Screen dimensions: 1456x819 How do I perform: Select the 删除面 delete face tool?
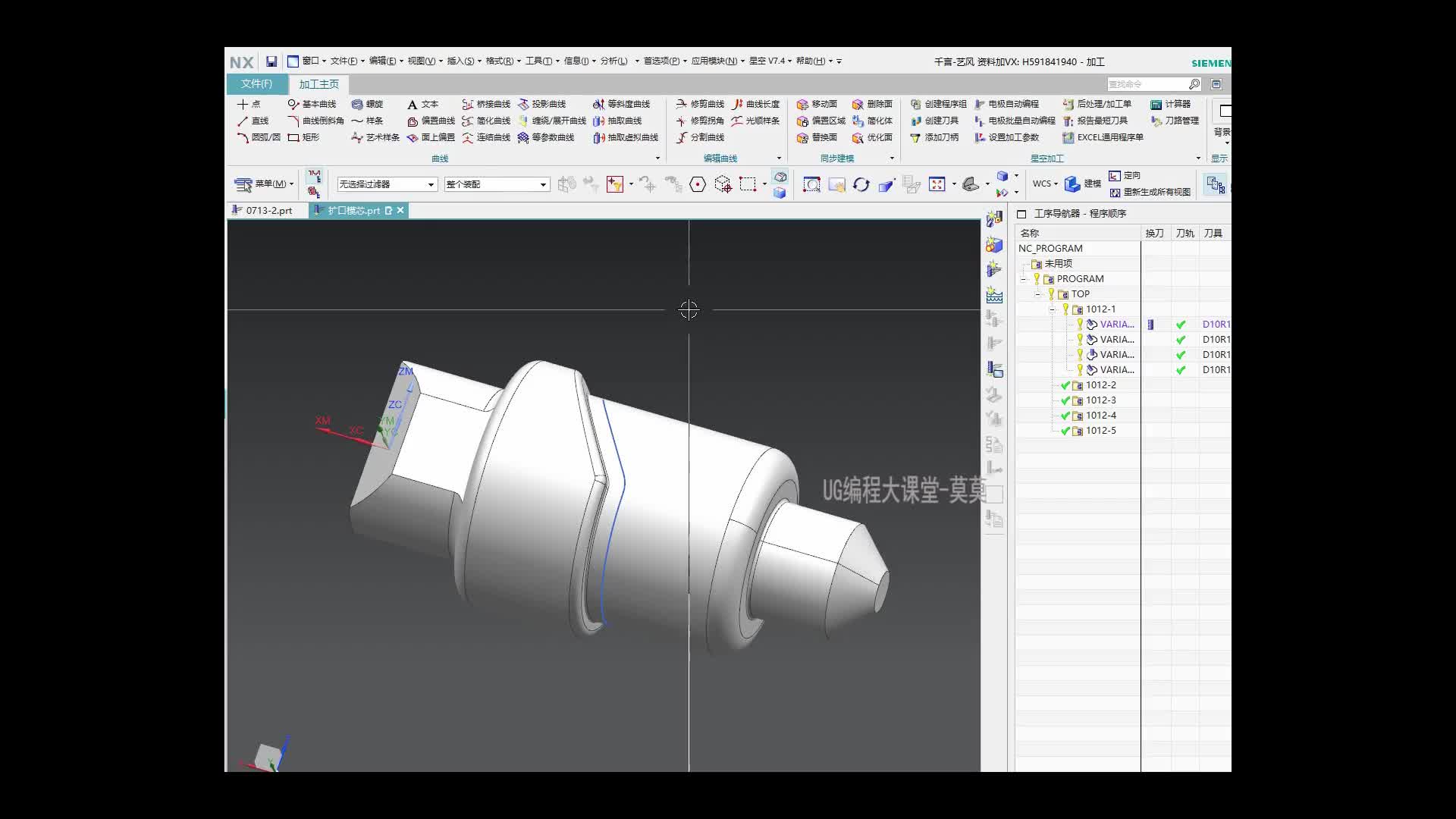(872, 104)
